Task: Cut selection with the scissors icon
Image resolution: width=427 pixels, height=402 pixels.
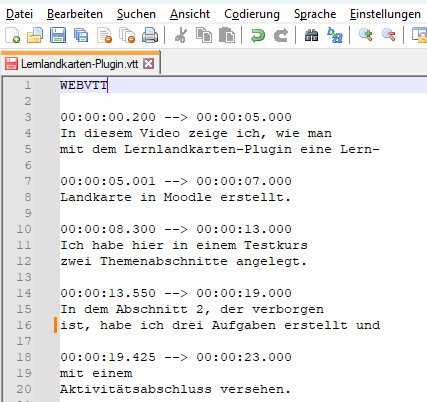Action: (x=181, y=35)
